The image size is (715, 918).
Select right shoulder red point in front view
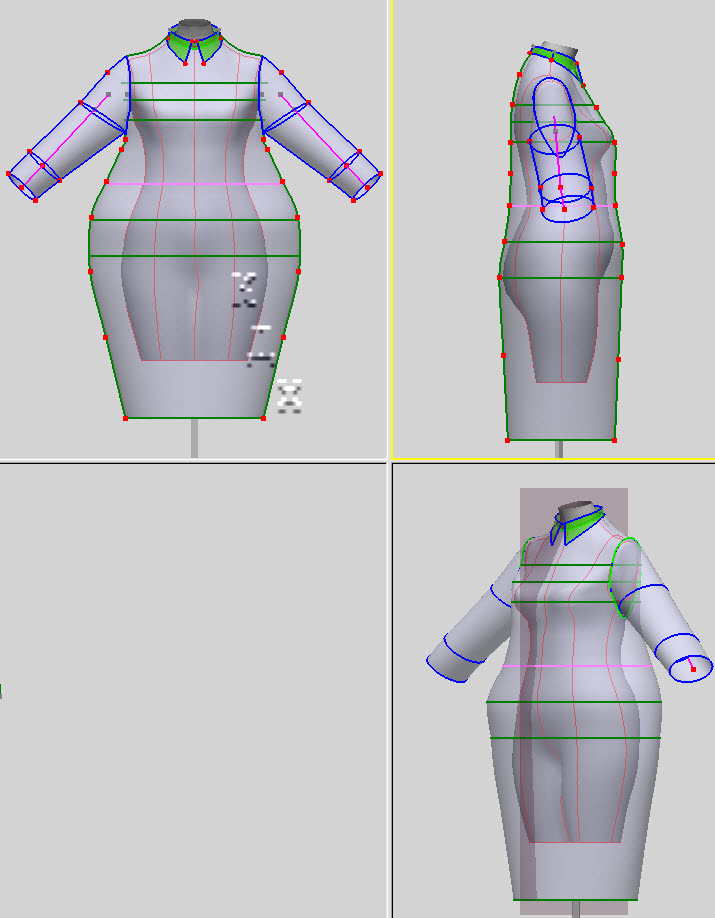281,73
